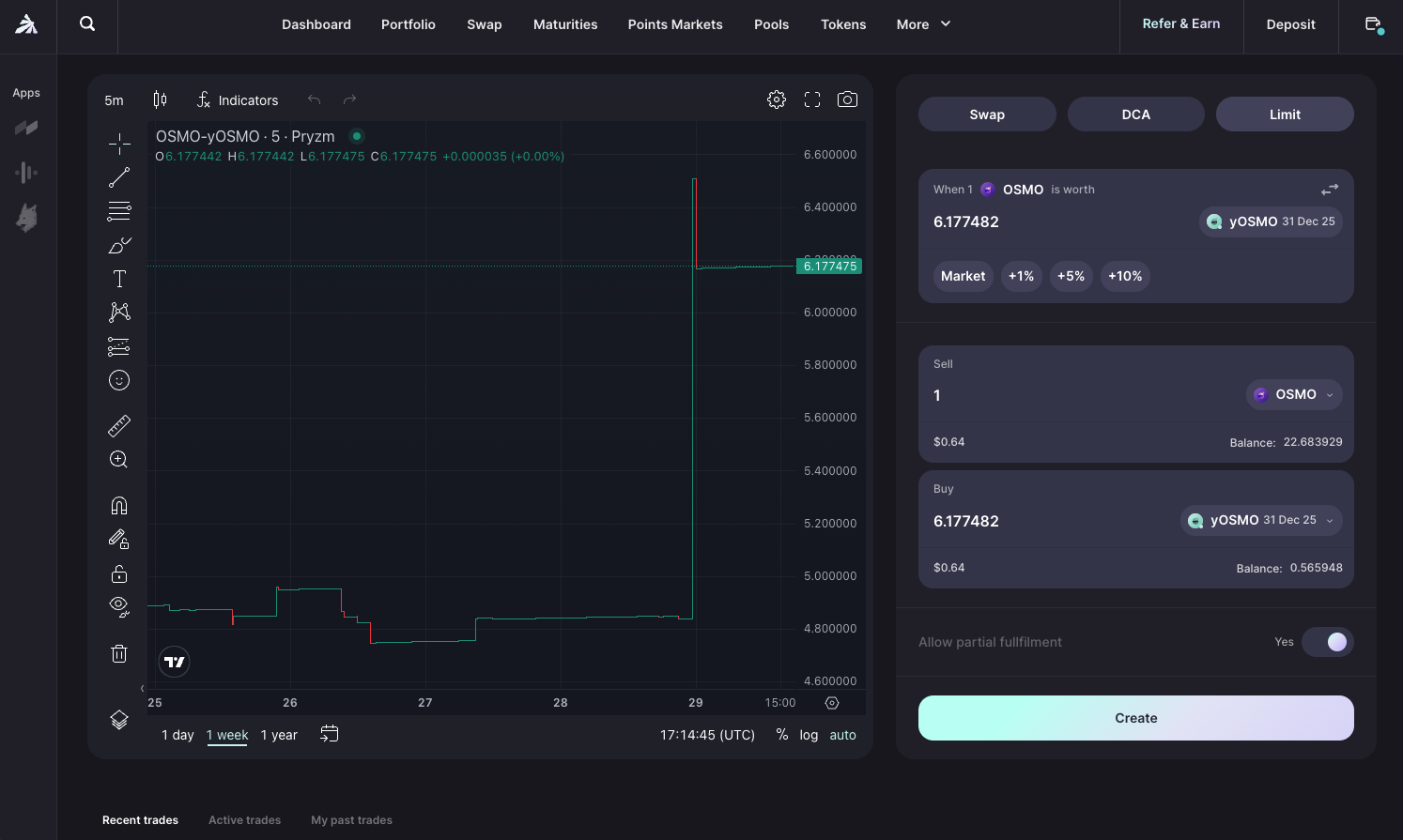
Task: Open the emoji icons tool
Action: pos(119,380)
